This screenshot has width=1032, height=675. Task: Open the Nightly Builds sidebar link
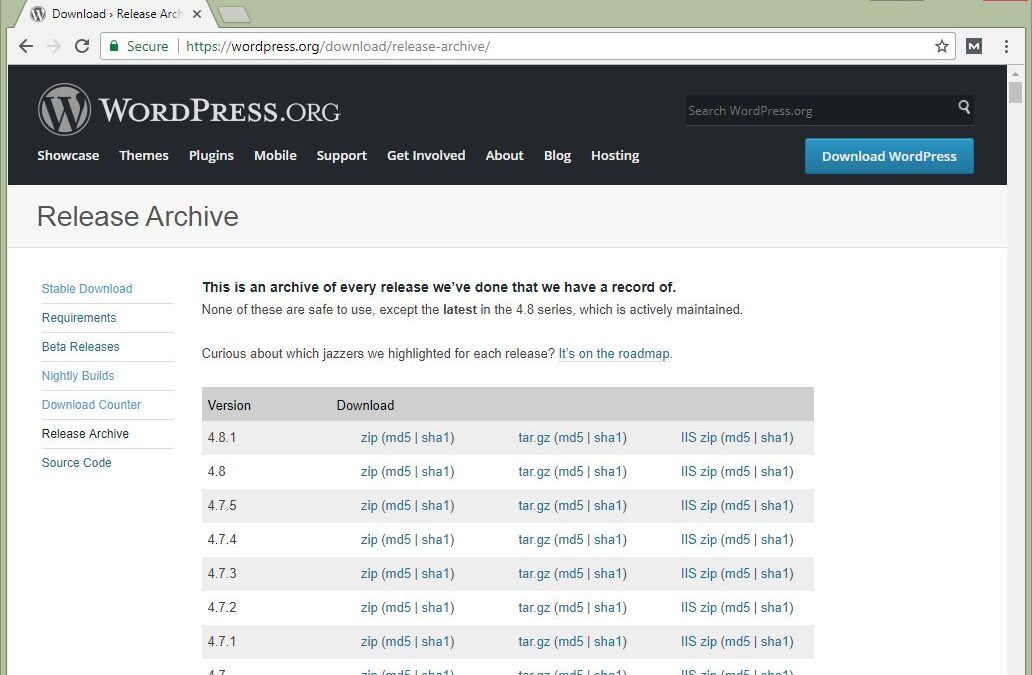coord(78,376)
